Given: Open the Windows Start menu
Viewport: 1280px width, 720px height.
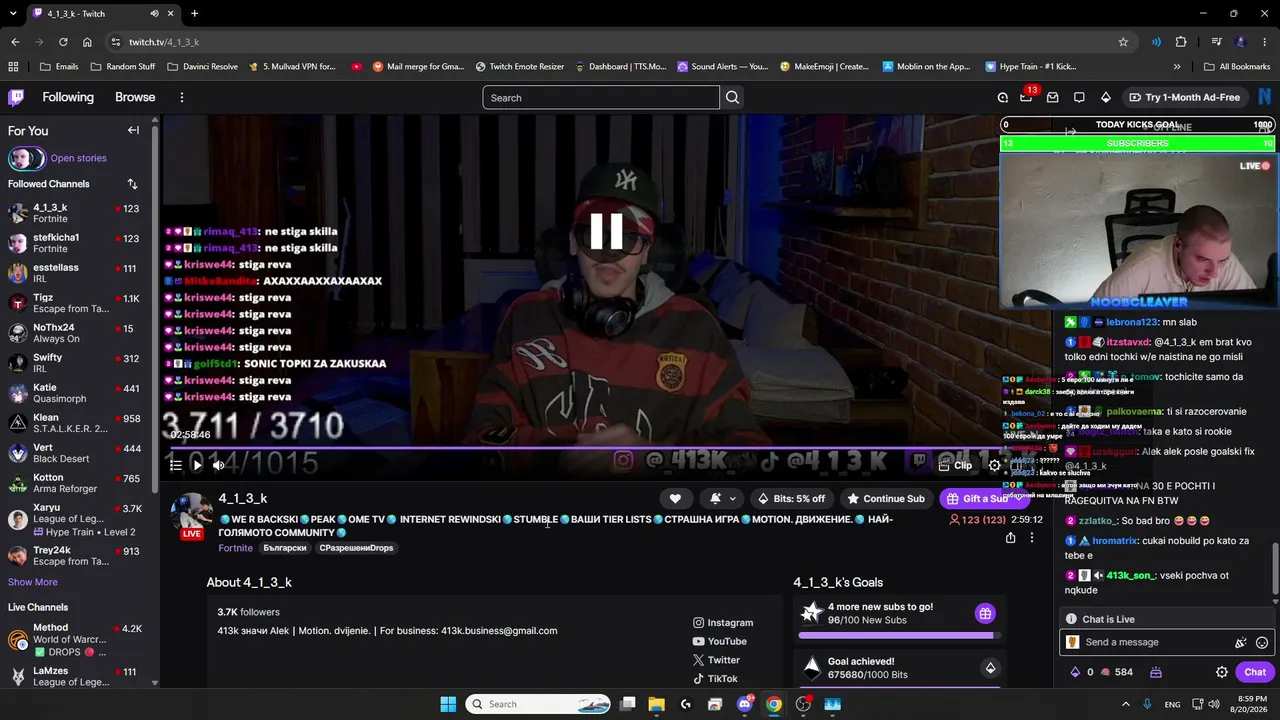Looking at the screenshot, I should pyautogui.click(x=448, y=704).
